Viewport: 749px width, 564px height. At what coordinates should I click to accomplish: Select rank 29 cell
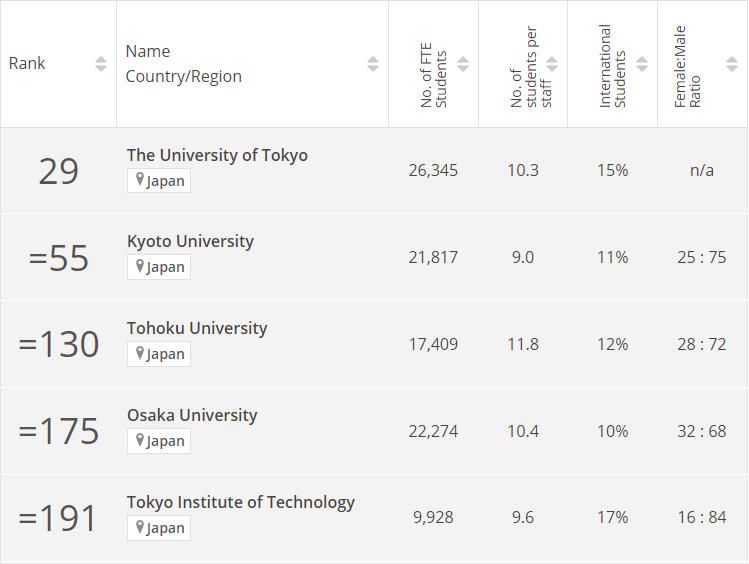(x=58, y=171)
